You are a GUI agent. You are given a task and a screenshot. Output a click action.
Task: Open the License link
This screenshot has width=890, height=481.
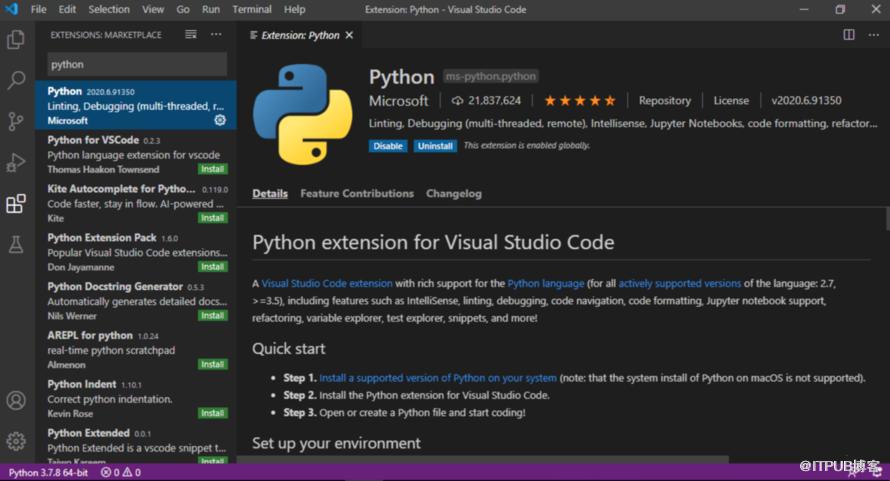(731, 101)
